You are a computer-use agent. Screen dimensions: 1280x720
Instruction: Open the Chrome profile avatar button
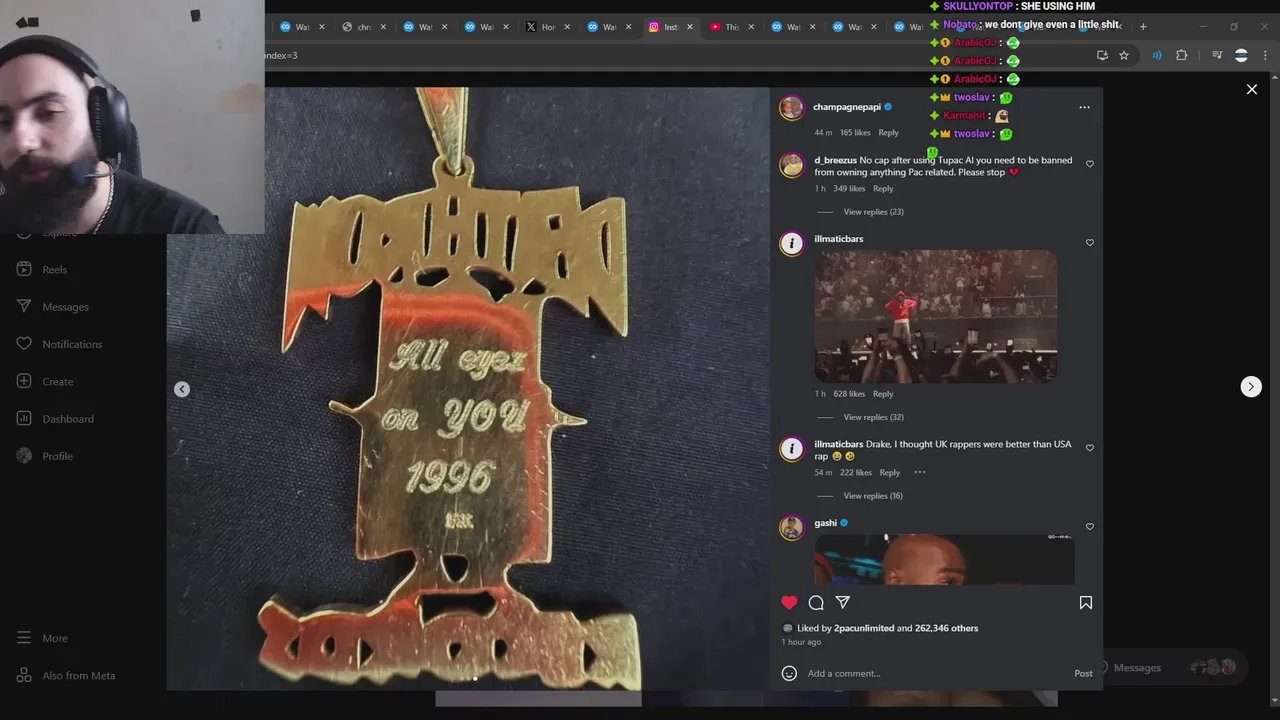pyautogui.click(x=1241, y=56)
